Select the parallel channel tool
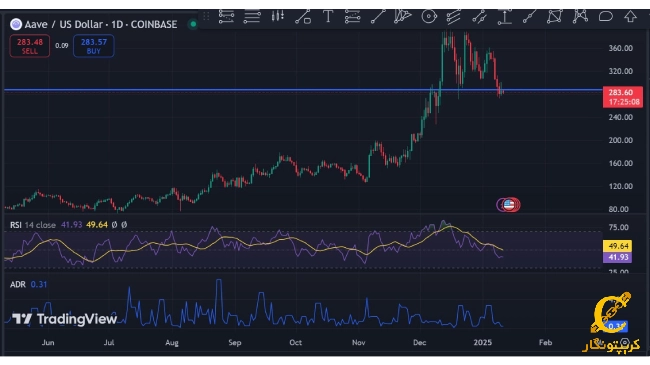The width and height of the screenshot is (650, 365). (454, 17)
